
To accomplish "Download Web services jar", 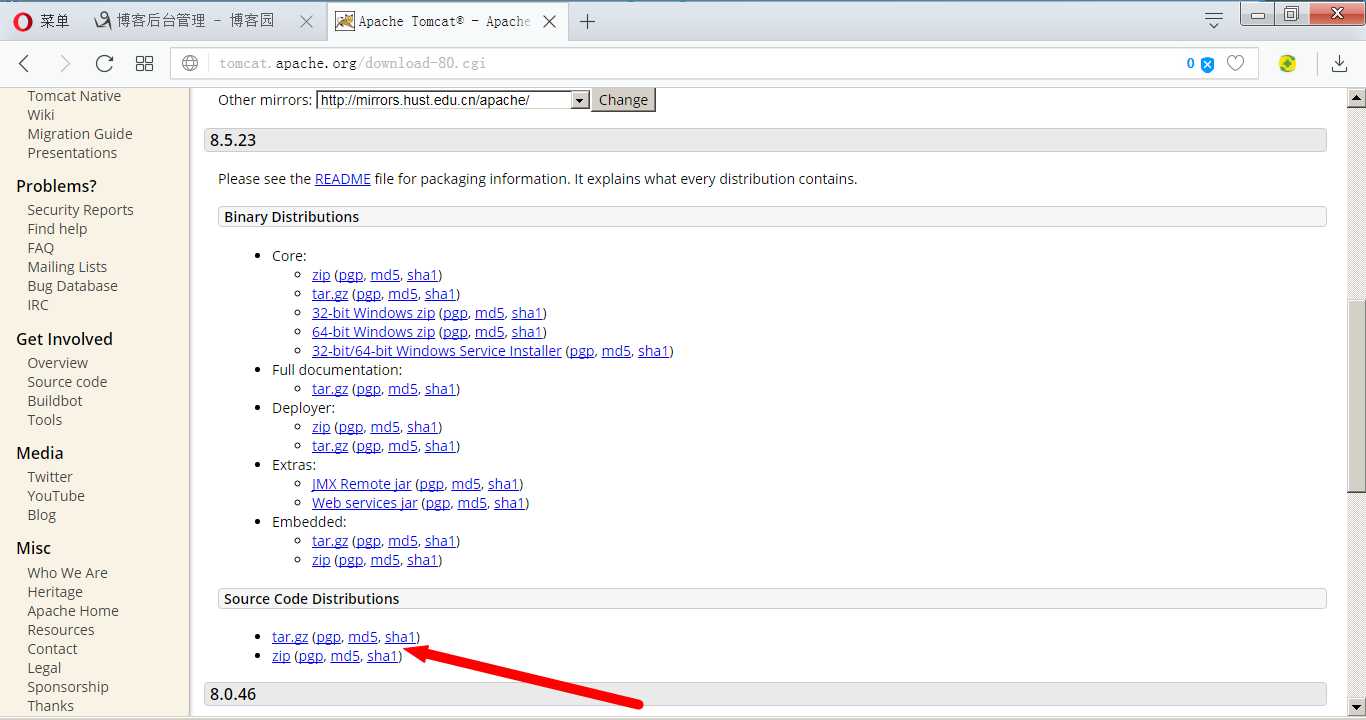I will 365,503.
